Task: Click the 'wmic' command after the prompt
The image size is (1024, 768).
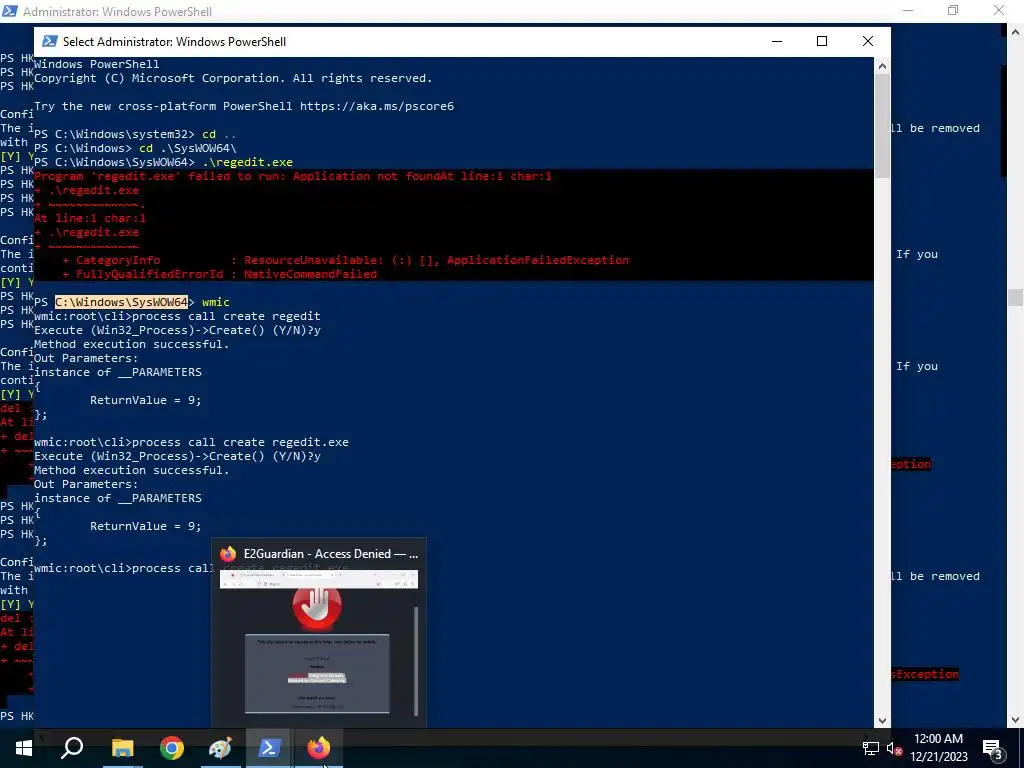Action: click(216, 302)
